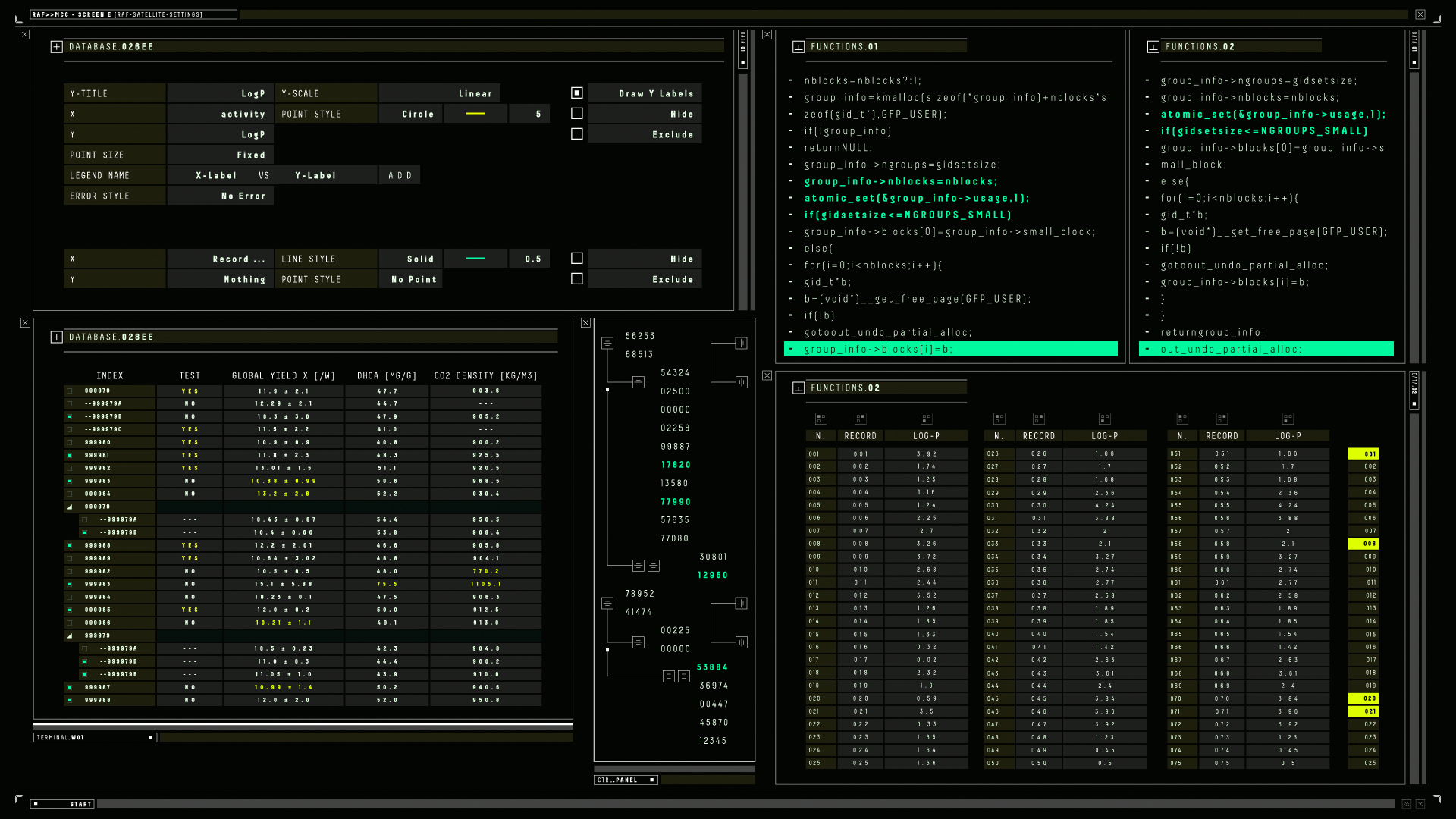Click the START button in bottom bar

(62, 804)
